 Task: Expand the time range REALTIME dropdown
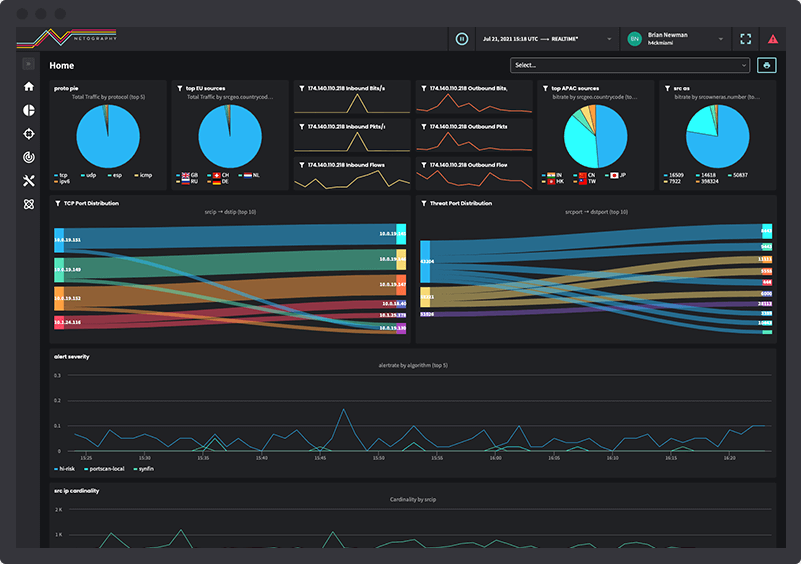(x=547, y=39)
